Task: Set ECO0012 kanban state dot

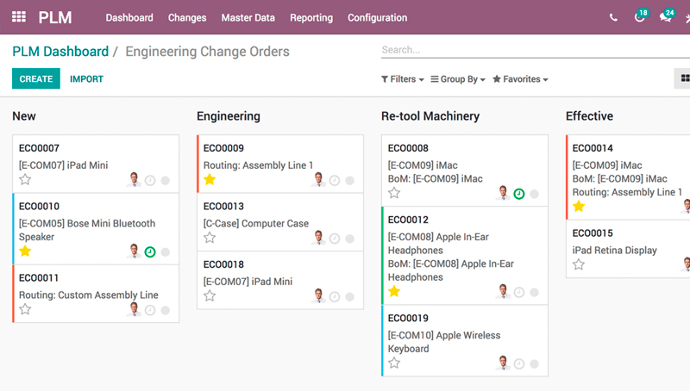Action: [534, 292]
